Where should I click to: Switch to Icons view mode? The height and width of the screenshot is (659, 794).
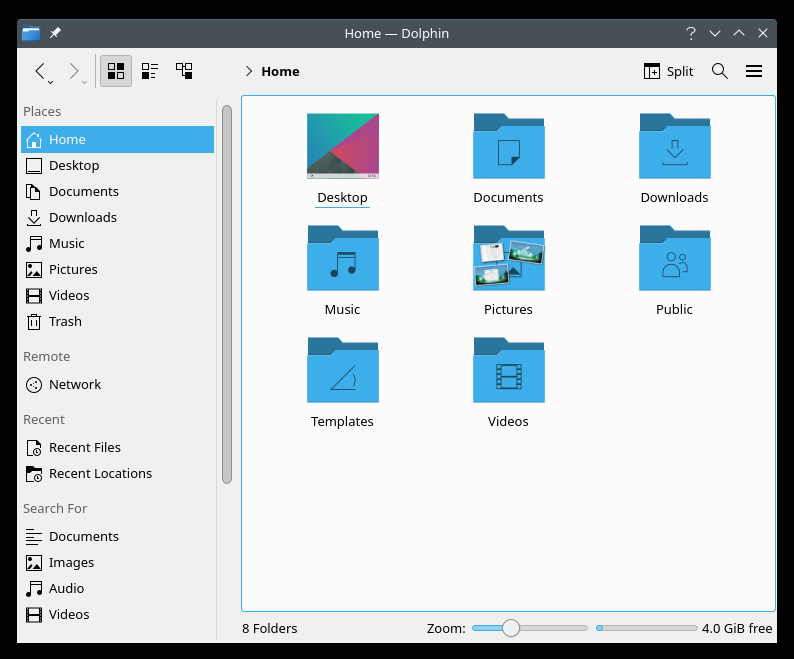coord(116,71)
